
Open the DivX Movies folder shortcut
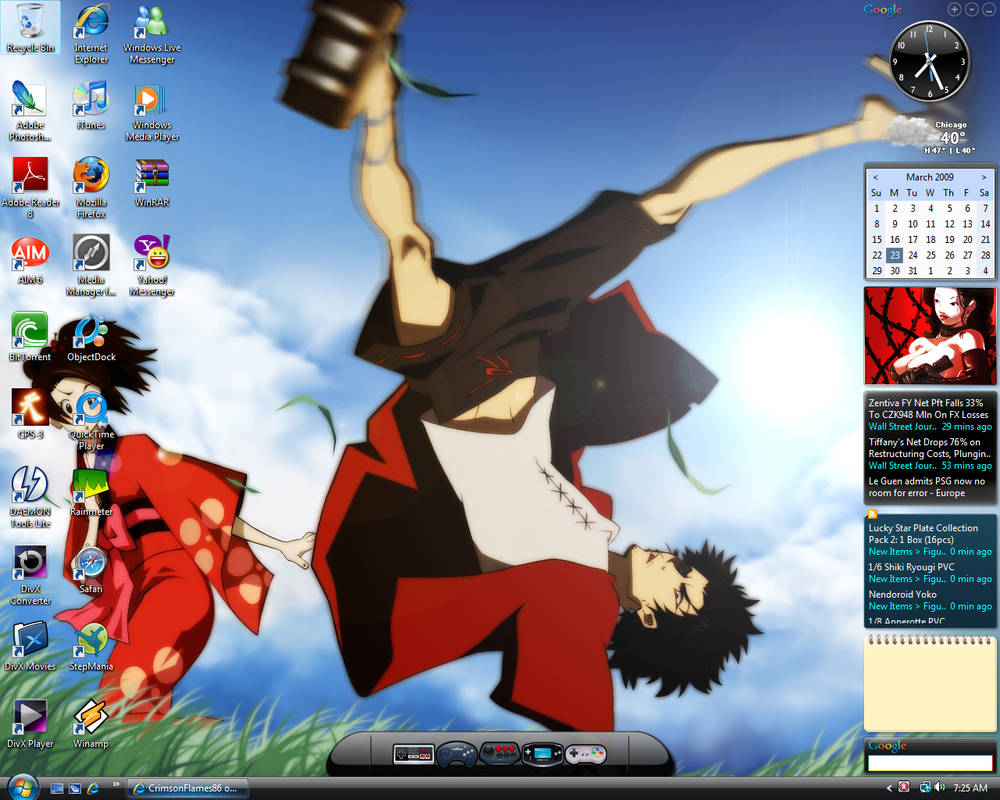30,646
